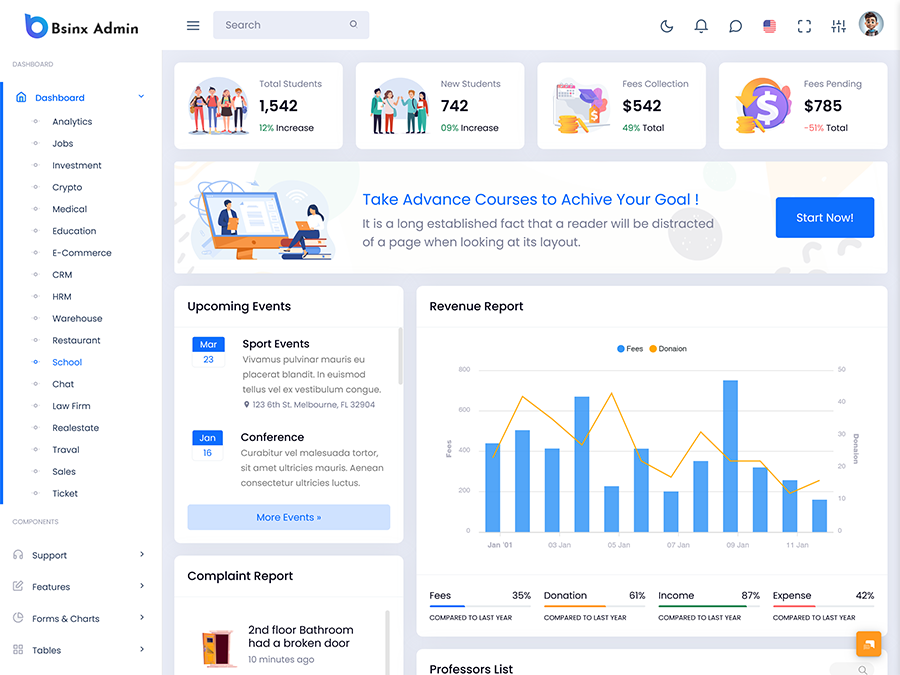Toggle fullscreen mode
The image size is (900, 675).
tap(804, 26)
